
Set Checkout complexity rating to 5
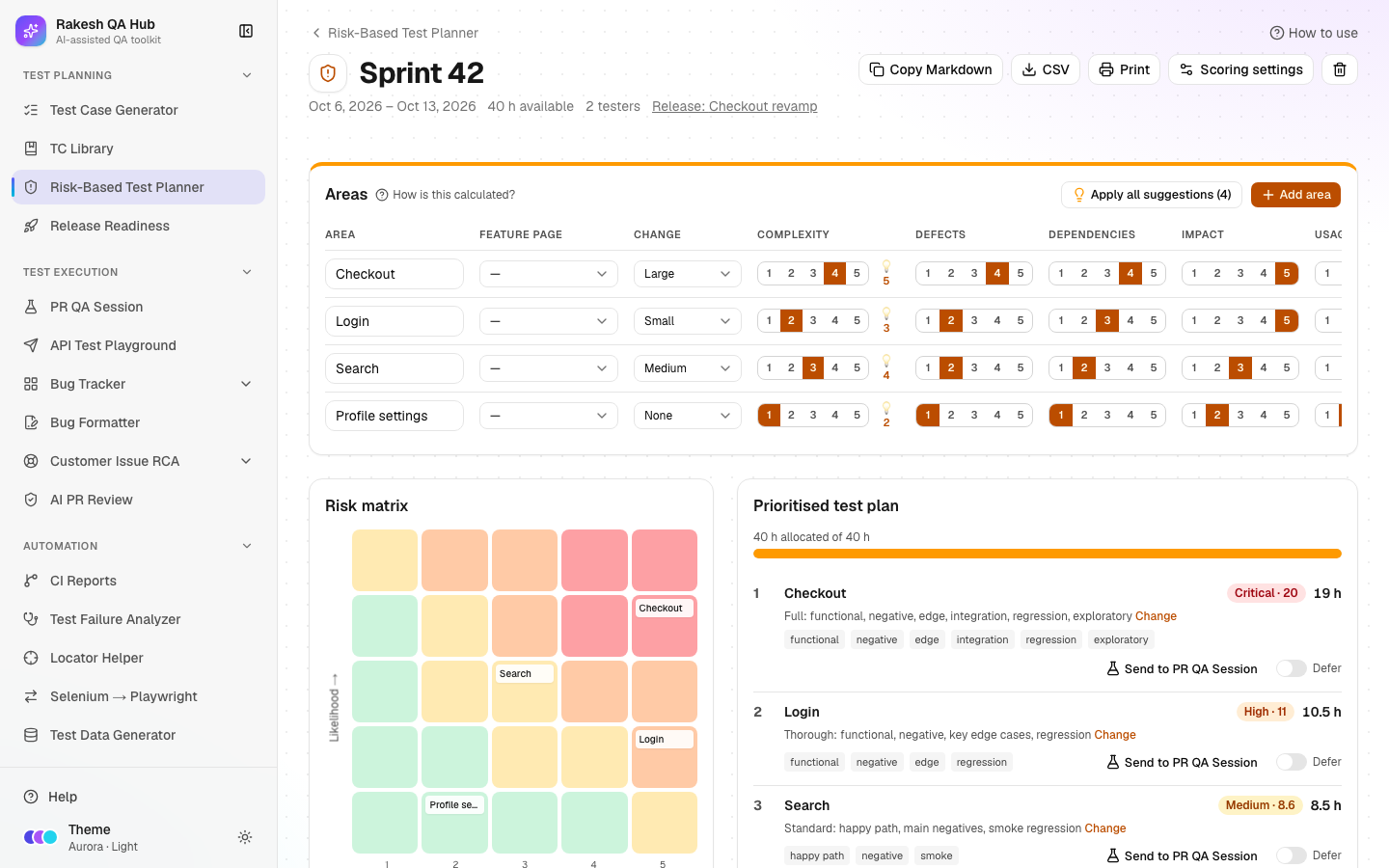click(857, 274)
